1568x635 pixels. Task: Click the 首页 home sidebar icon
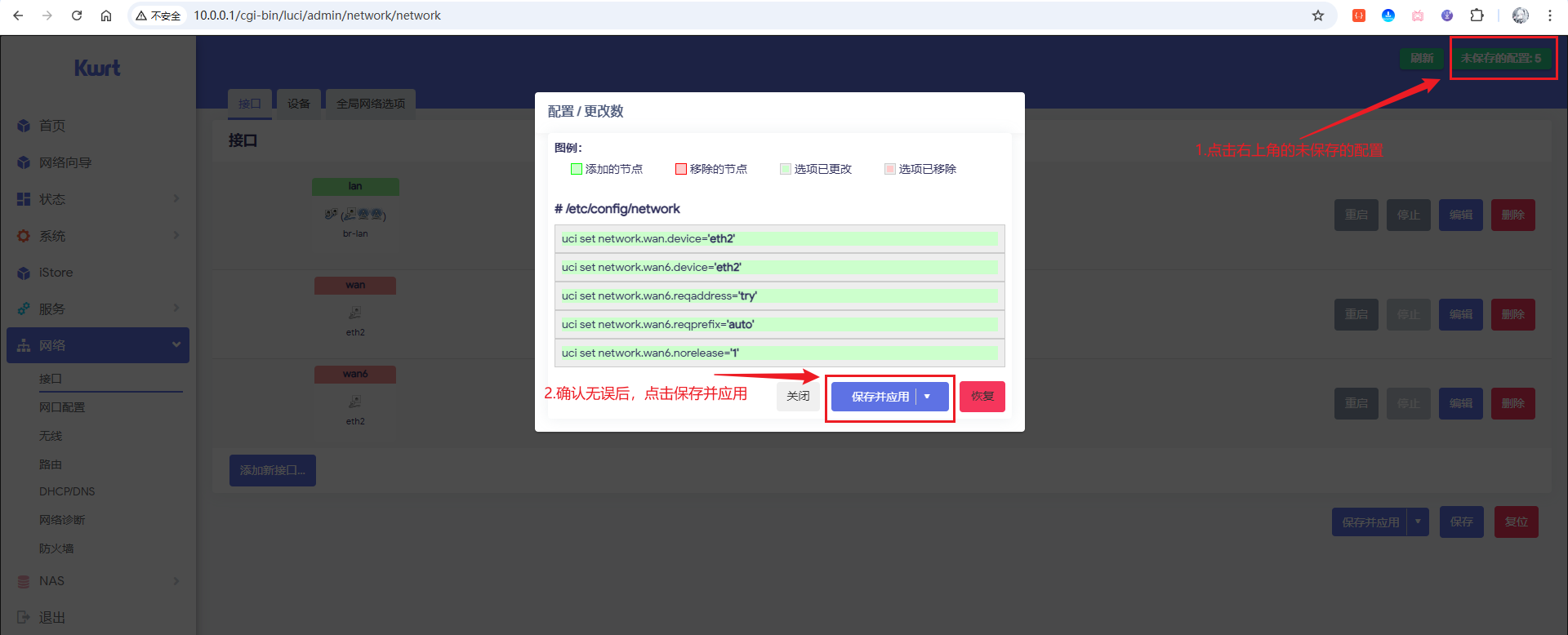(x=24, y=126)
